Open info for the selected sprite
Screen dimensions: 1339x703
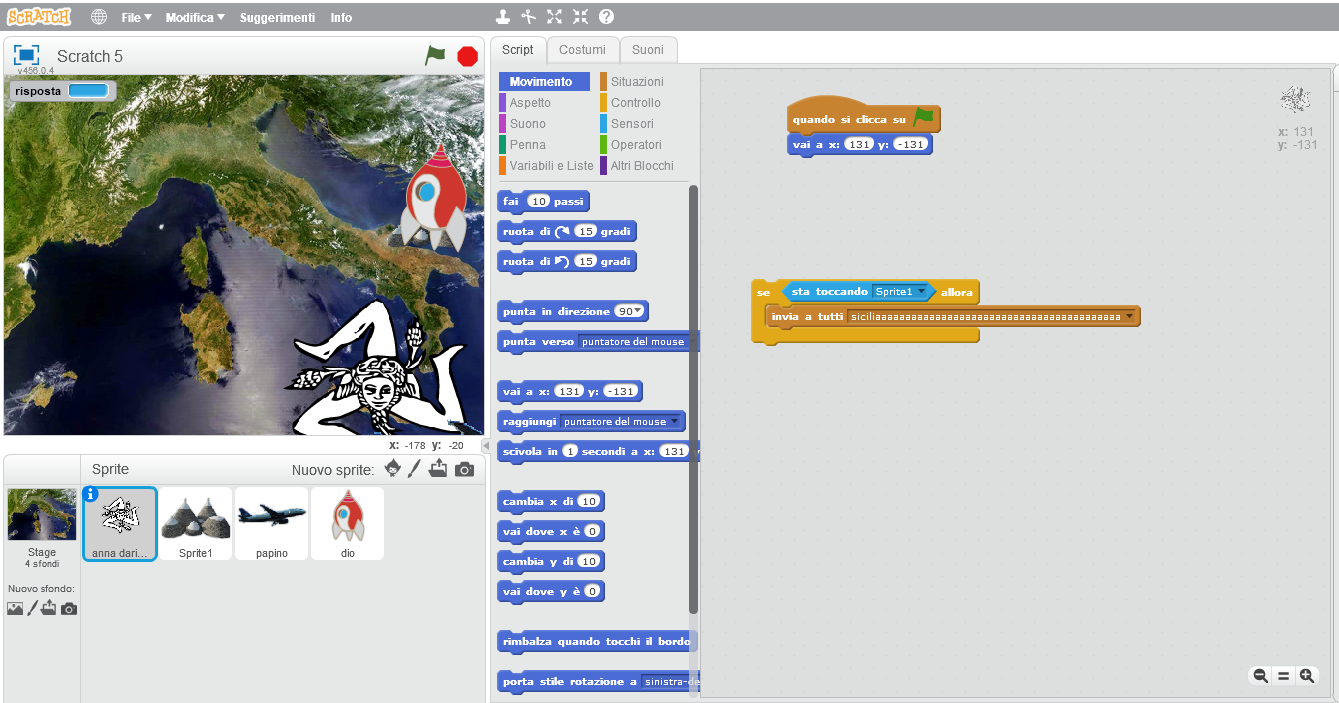click(90, 493)
